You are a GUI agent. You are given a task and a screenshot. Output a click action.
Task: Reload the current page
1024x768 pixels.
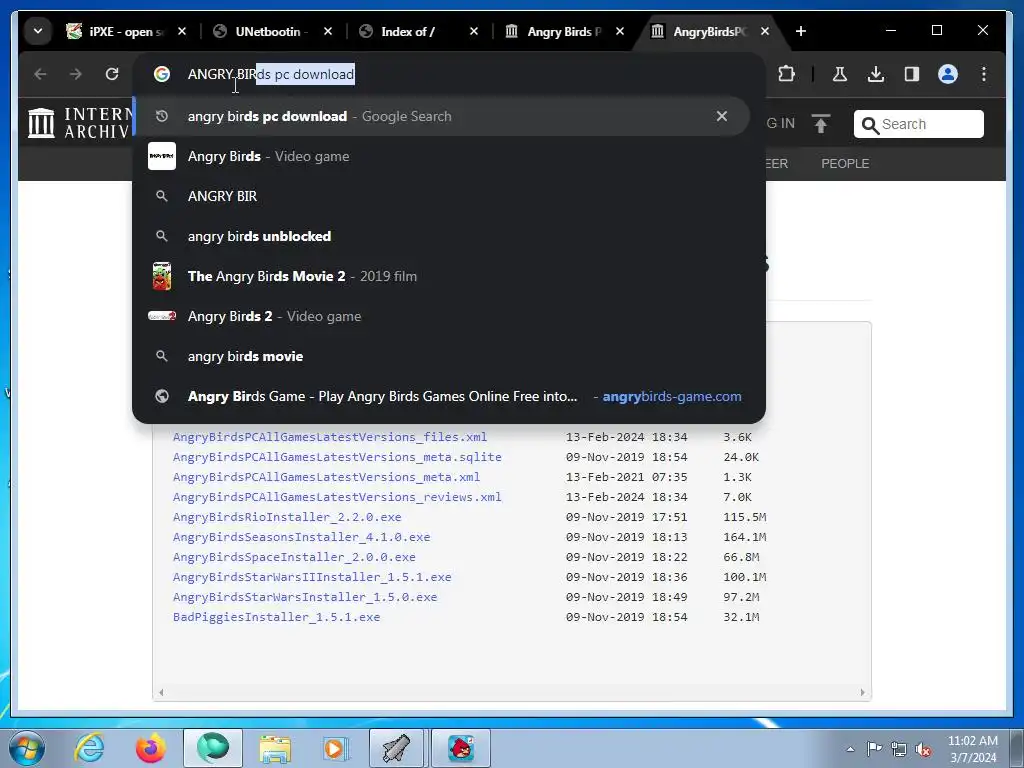pos(112,74)
